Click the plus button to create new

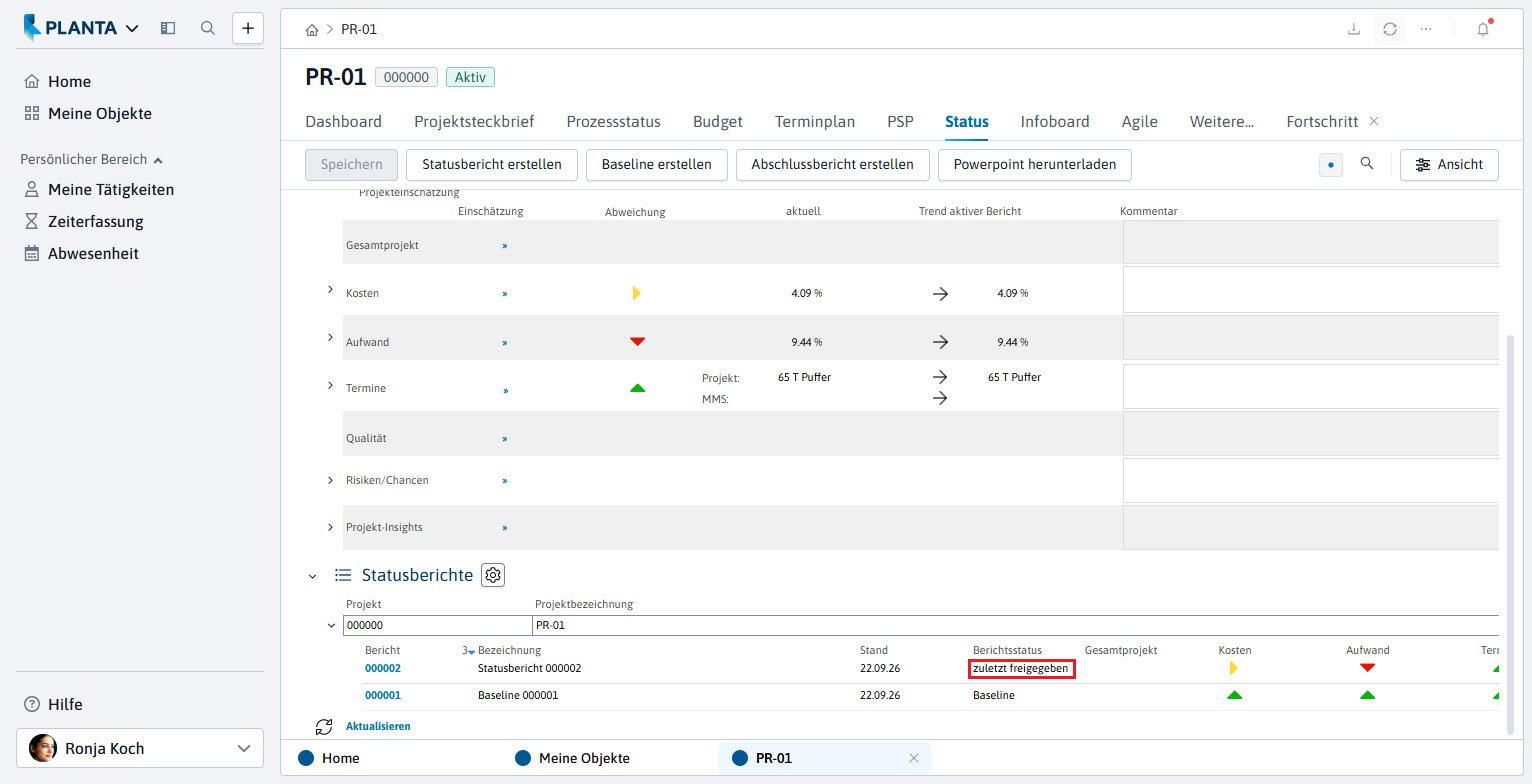pos(248,28)
